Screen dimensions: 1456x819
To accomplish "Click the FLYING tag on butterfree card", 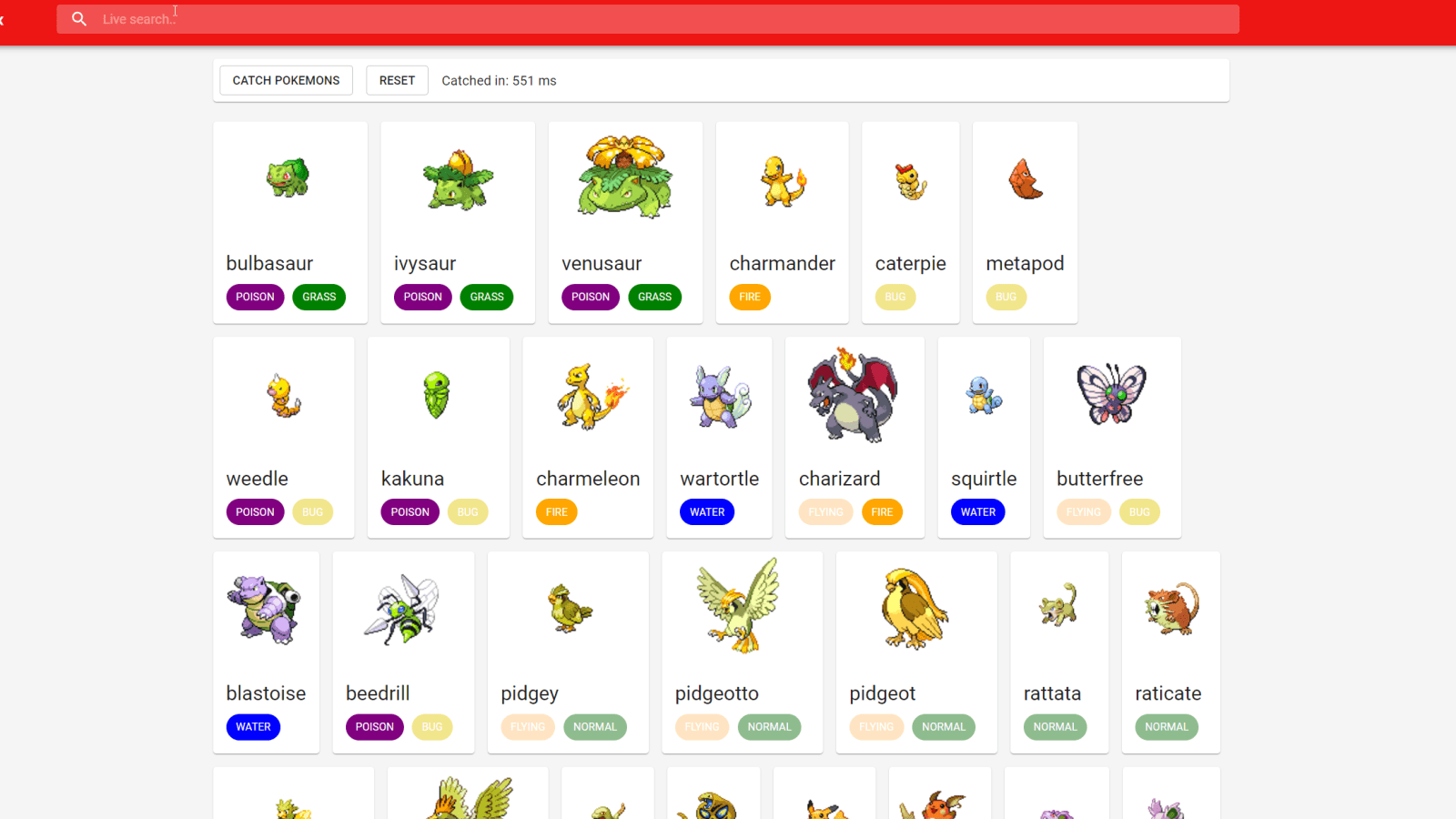I will pyautogui.click(x=1084, y=512).
